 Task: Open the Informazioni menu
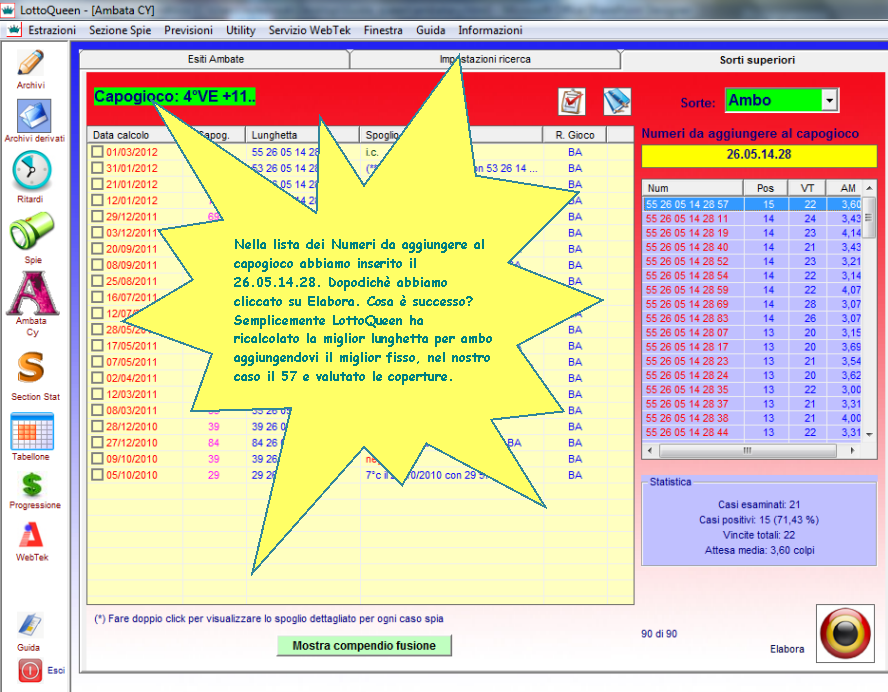(x=490, y=31)
